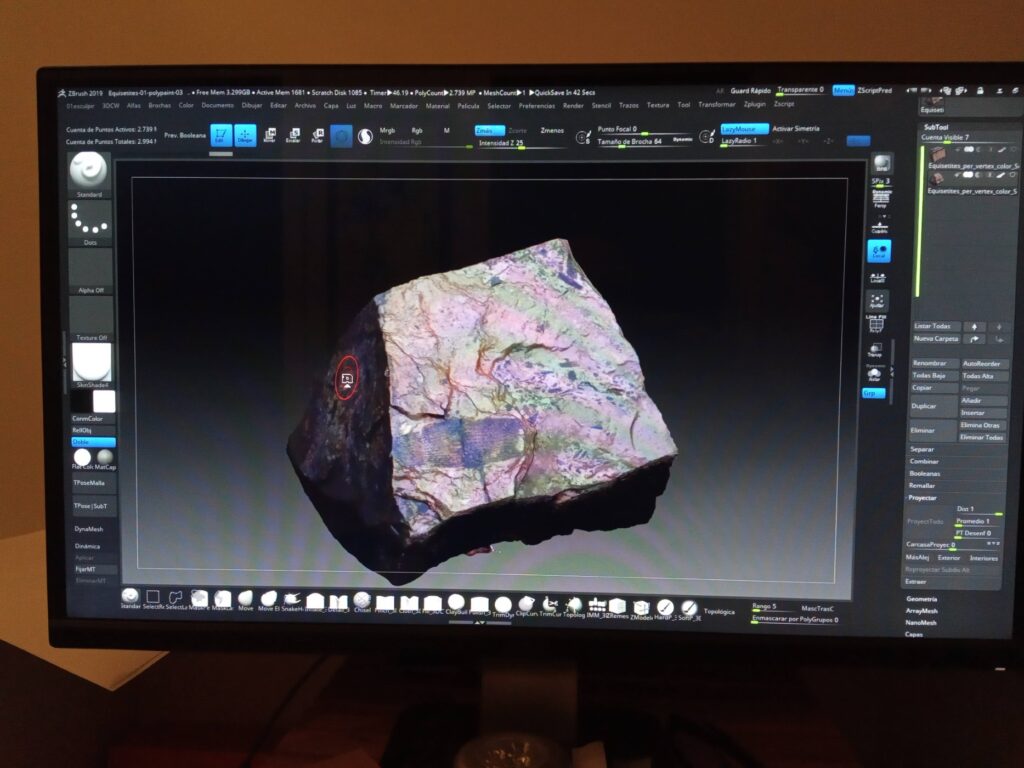Toggle the Transp transparency icon
Viewport: 1024px width, 768px height.
coord(874,349)
